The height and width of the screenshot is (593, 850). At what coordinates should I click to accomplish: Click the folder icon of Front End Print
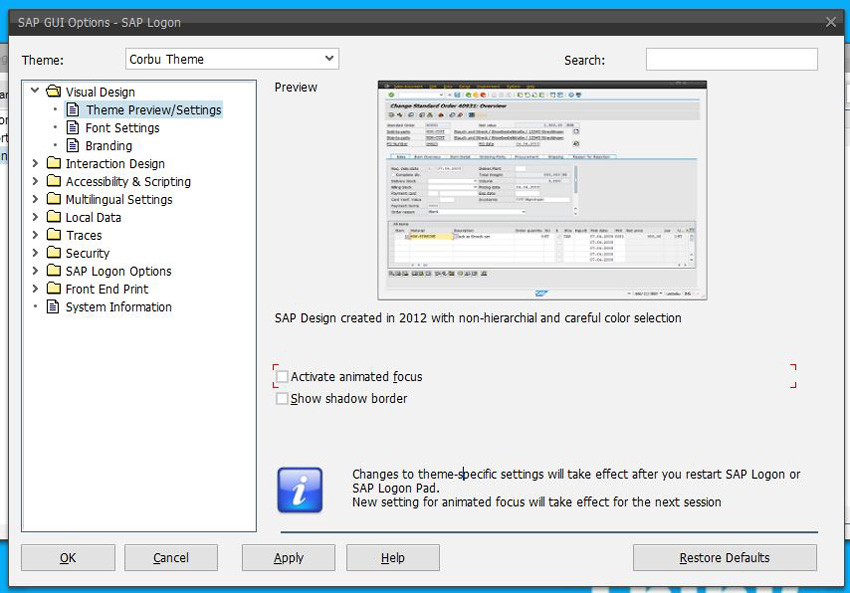coord(54,288)
